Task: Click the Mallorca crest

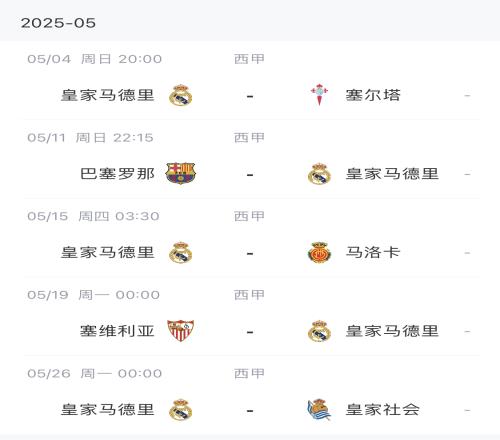Action: coord(319,252)
